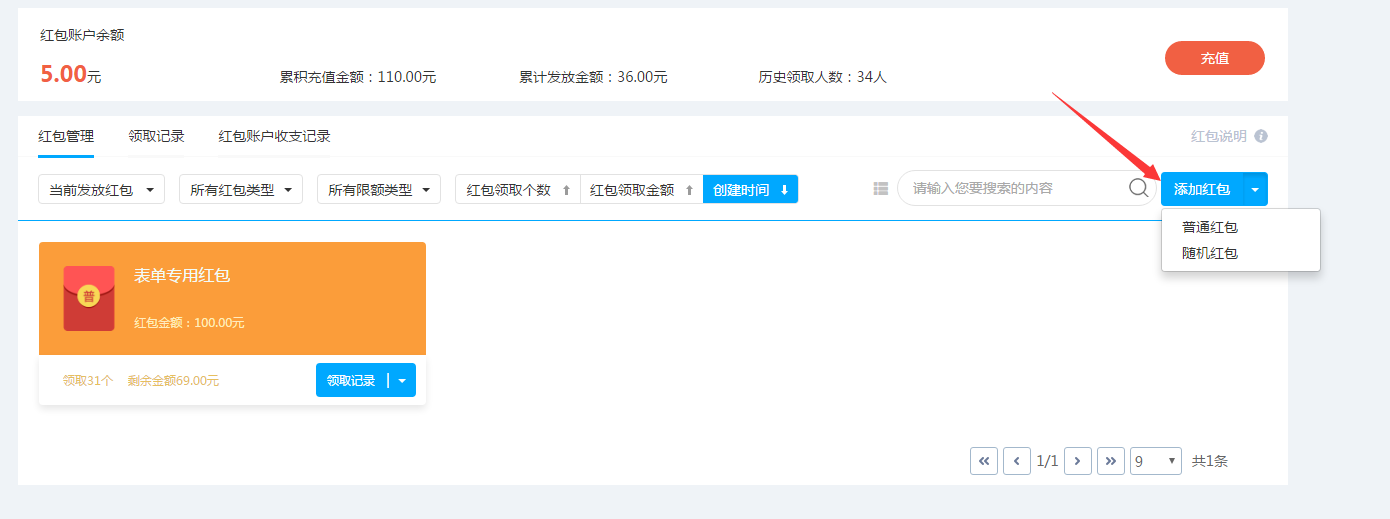Click the magnifier search icon

coord(1138,187)
